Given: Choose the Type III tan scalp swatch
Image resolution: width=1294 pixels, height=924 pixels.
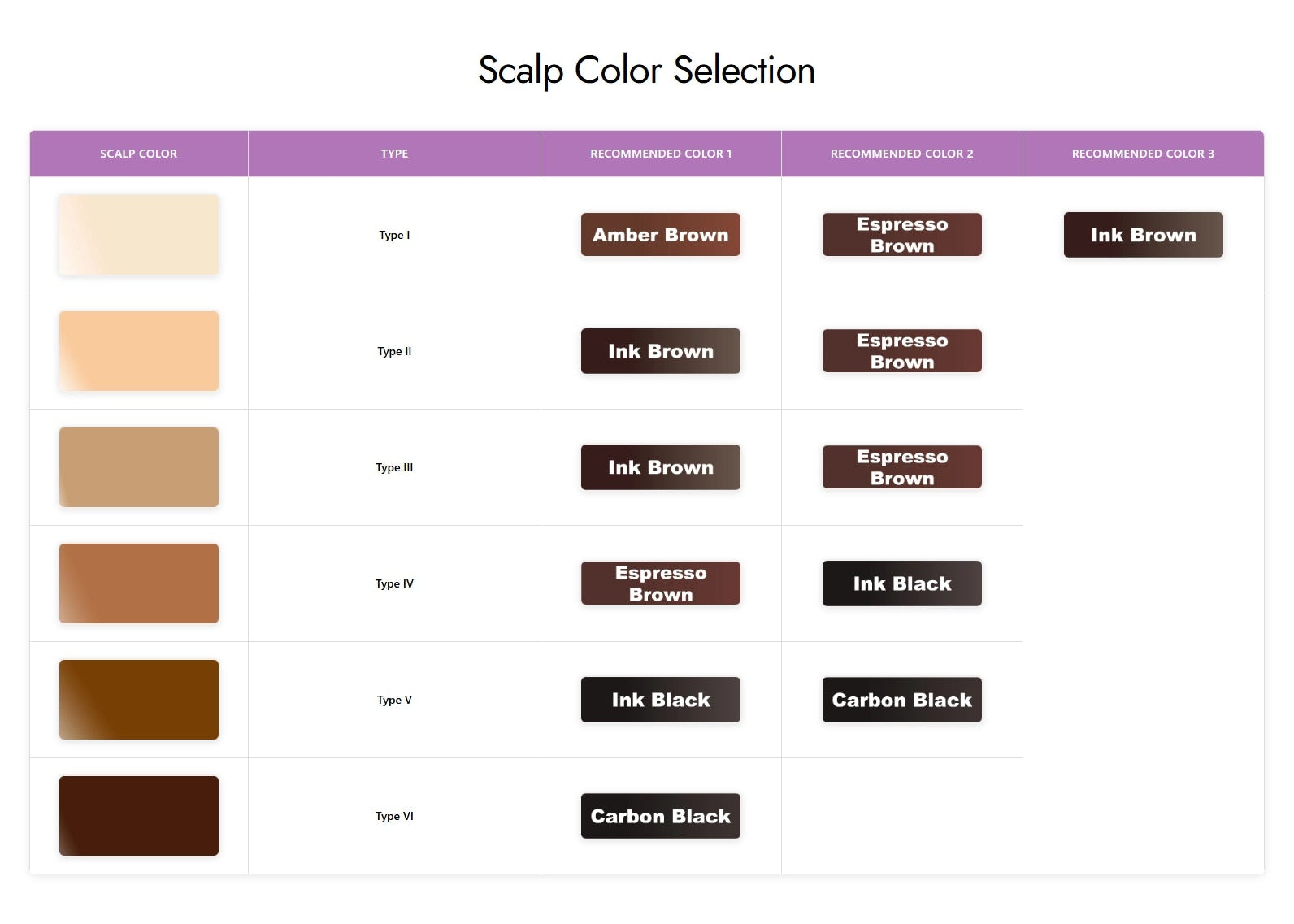Looking at the screenshot, I should click(x=139, y=467).
